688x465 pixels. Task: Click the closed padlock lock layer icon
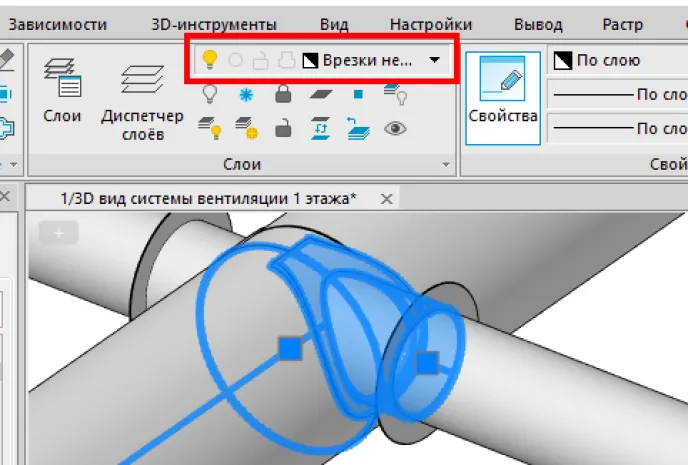pos(283,94)
